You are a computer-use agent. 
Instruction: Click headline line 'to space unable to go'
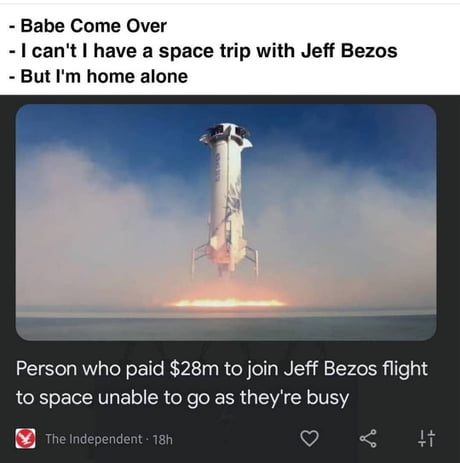pos(182,397)
